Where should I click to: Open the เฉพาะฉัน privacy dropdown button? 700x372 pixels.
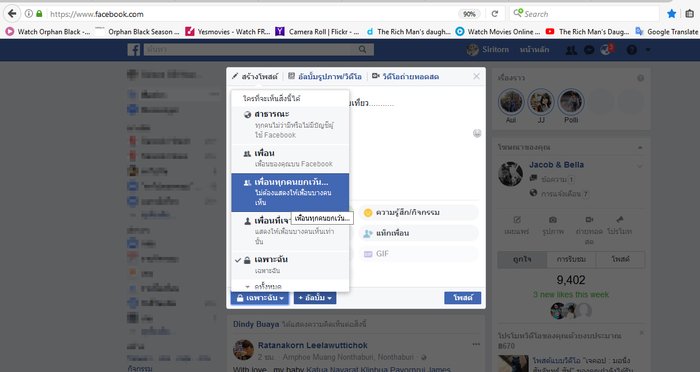pyautogui.click(x=260, y=298)
